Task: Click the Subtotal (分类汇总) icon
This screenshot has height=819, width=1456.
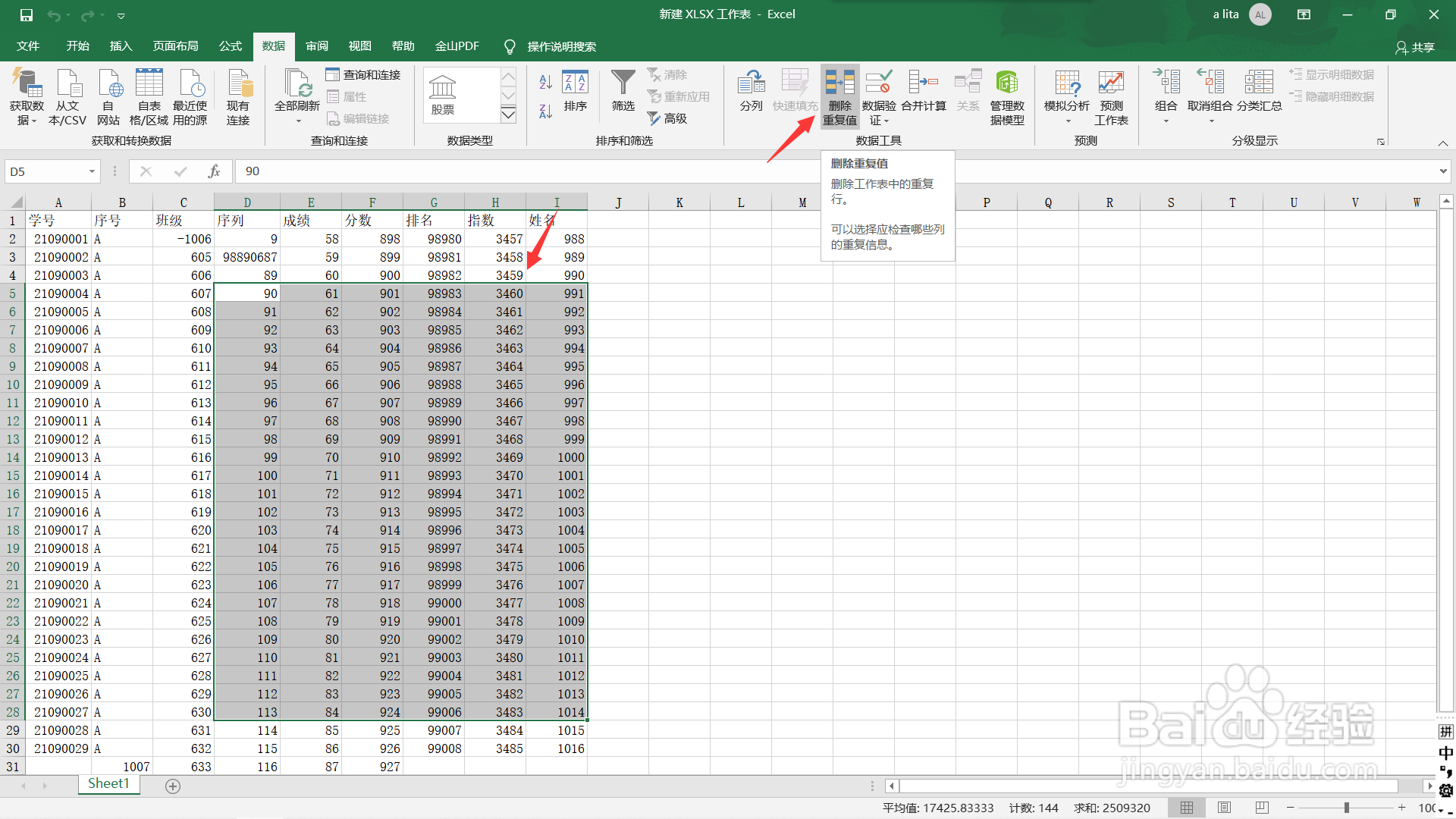Action: pos(1258,83)
